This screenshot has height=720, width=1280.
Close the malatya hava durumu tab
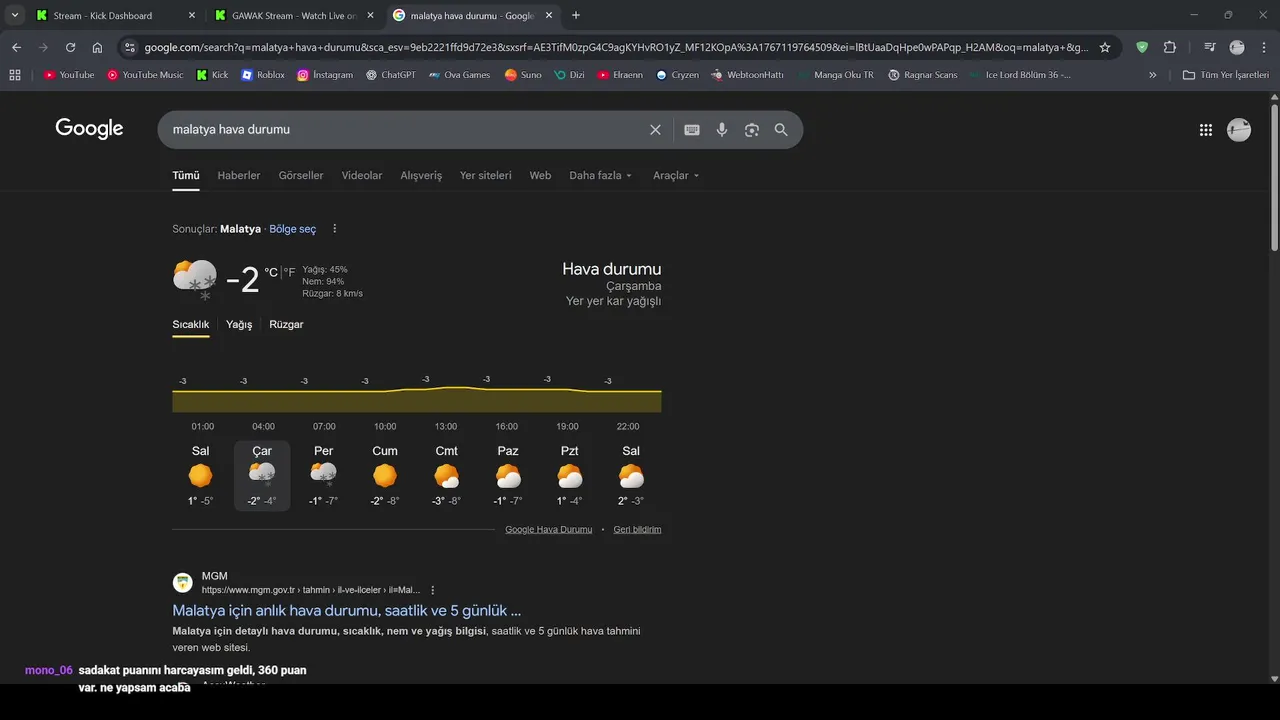(550, 15)
